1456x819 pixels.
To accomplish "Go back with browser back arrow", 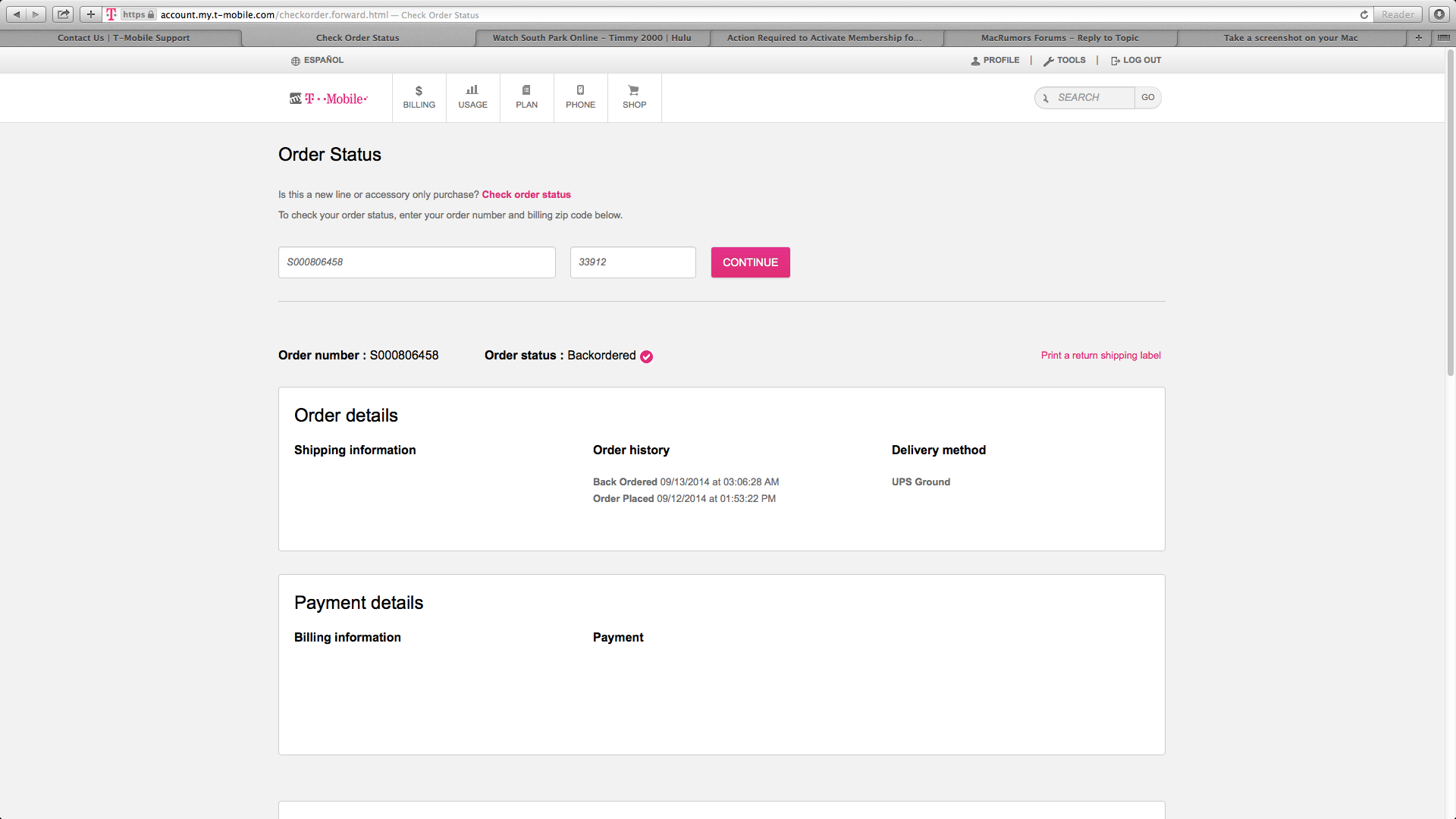I will pyautogui.click(x=17, y=14).
